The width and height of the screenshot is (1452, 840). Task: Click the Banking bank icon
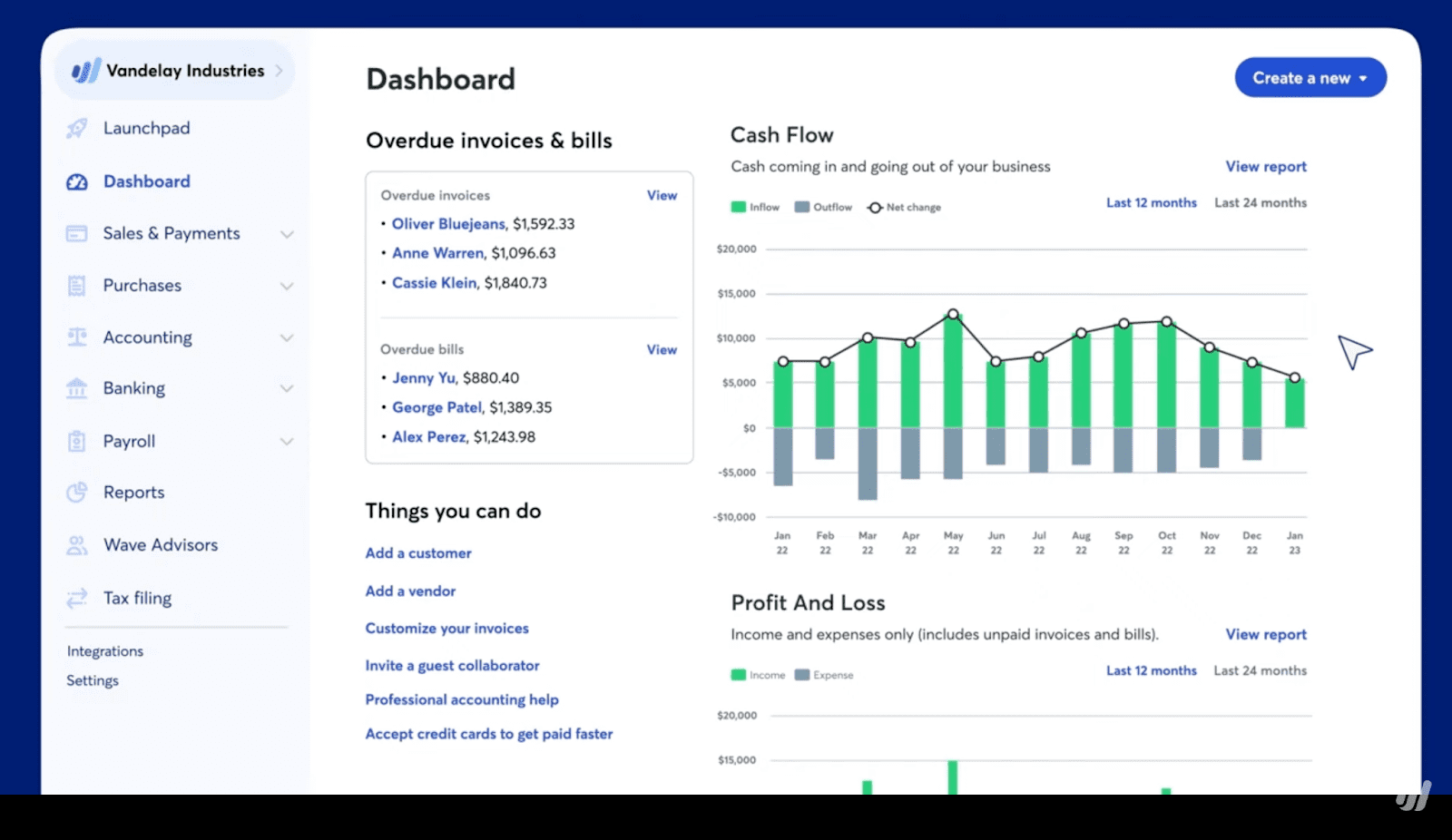pos(77,388)
